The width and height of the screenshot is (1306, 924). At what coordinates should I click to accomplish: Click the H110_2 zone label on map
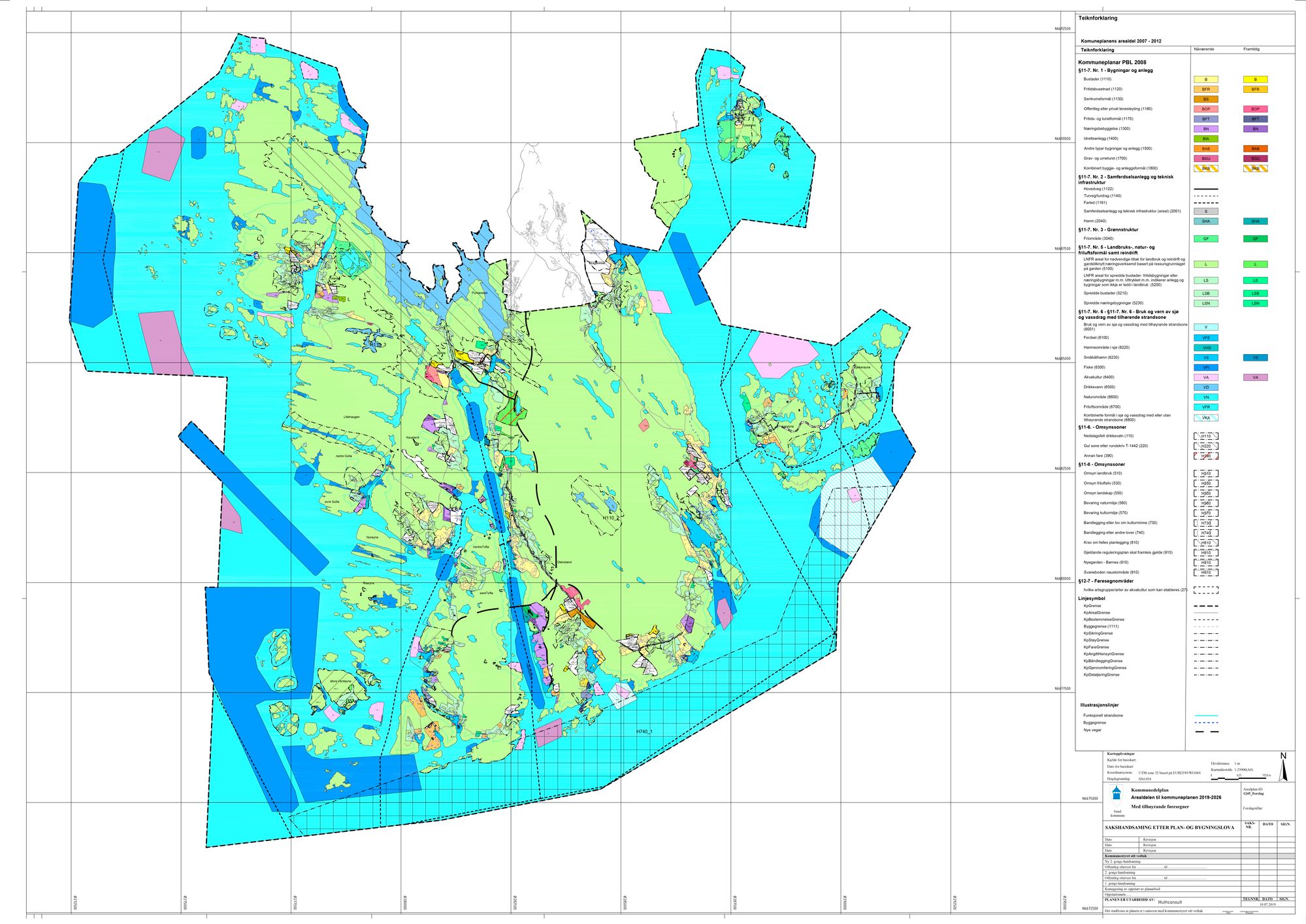coord(610,518)
